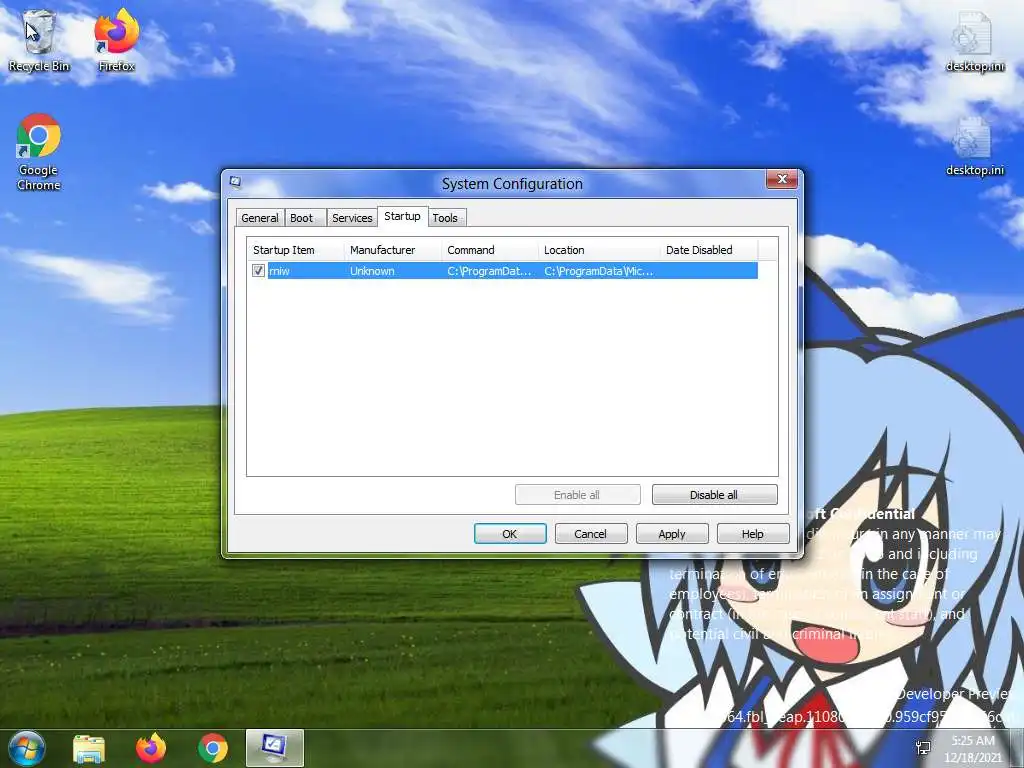The width and height of the screenshot is (1024, 768).
Task: Sort by the Date Disabled column header
Action: (709, 250)
